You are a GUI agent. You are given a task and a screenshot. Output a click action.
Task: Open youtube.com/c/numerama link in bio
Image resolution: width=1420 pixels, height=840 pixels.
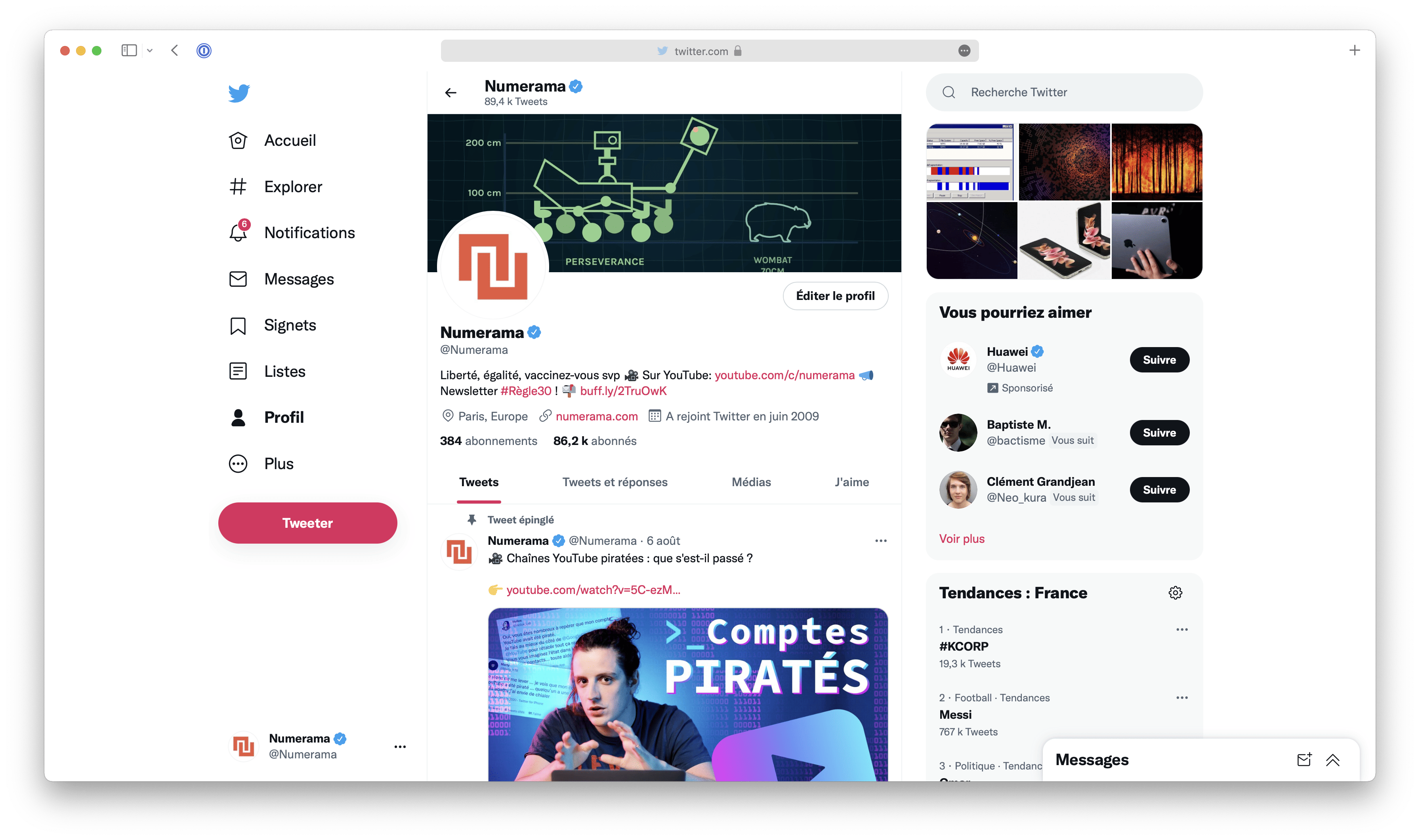point(784,375)
